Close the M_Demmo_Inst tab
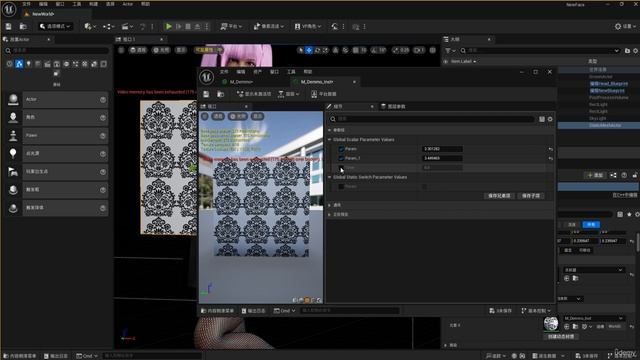The height and width of the screenshot is (360, 640). pos(354,82)
